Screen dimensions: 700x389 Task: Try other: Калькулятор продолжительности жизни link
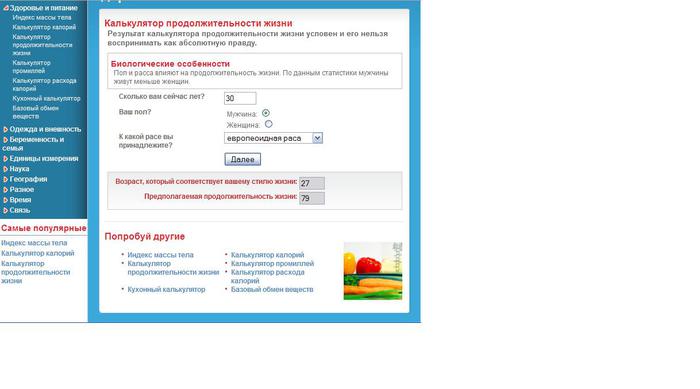(x=173, y=268)
